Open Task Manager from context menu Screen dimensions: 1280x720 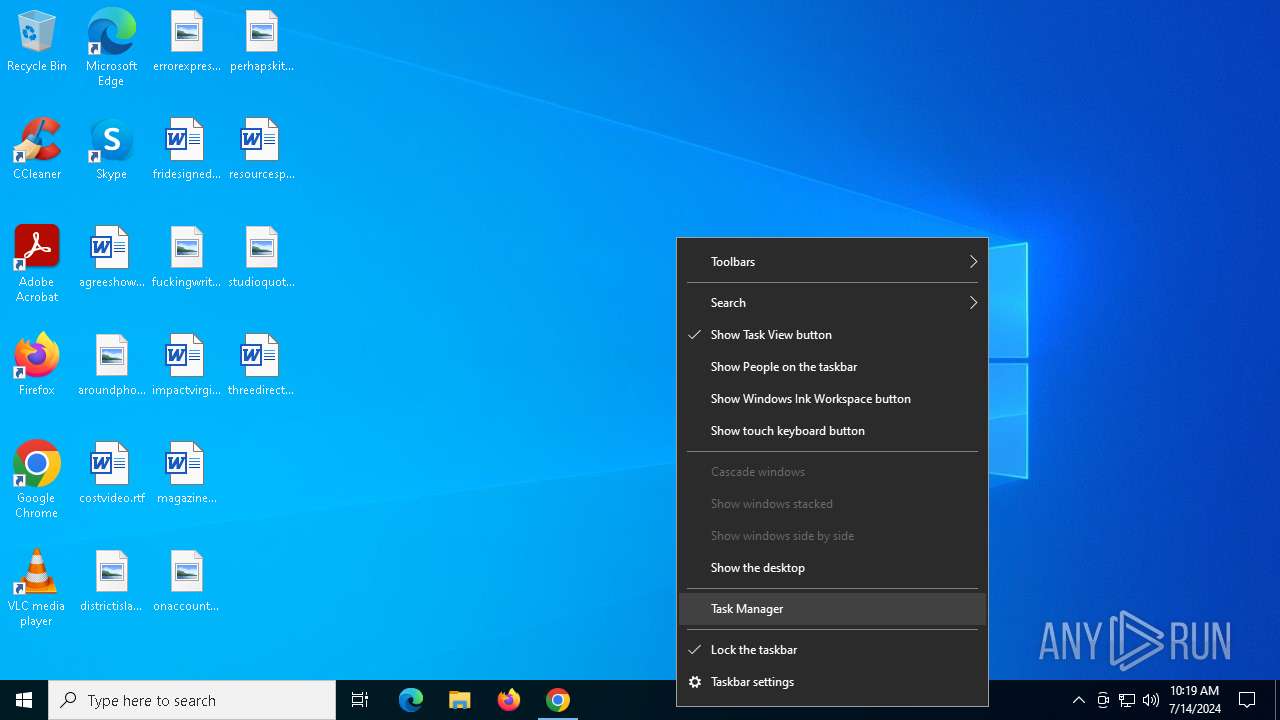(832, 609)
